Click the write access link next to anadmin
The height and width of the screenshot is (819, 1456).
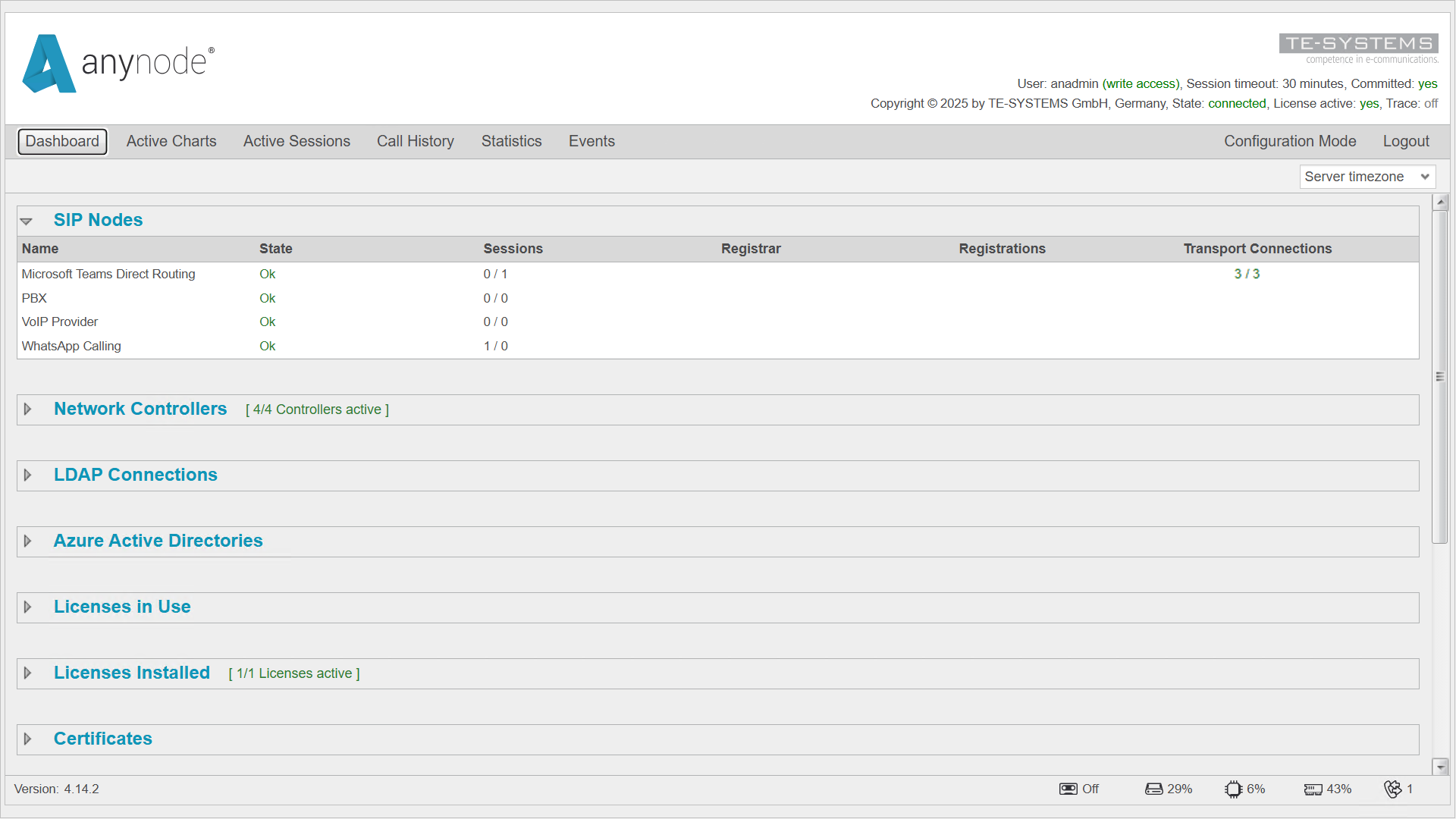1141,83
